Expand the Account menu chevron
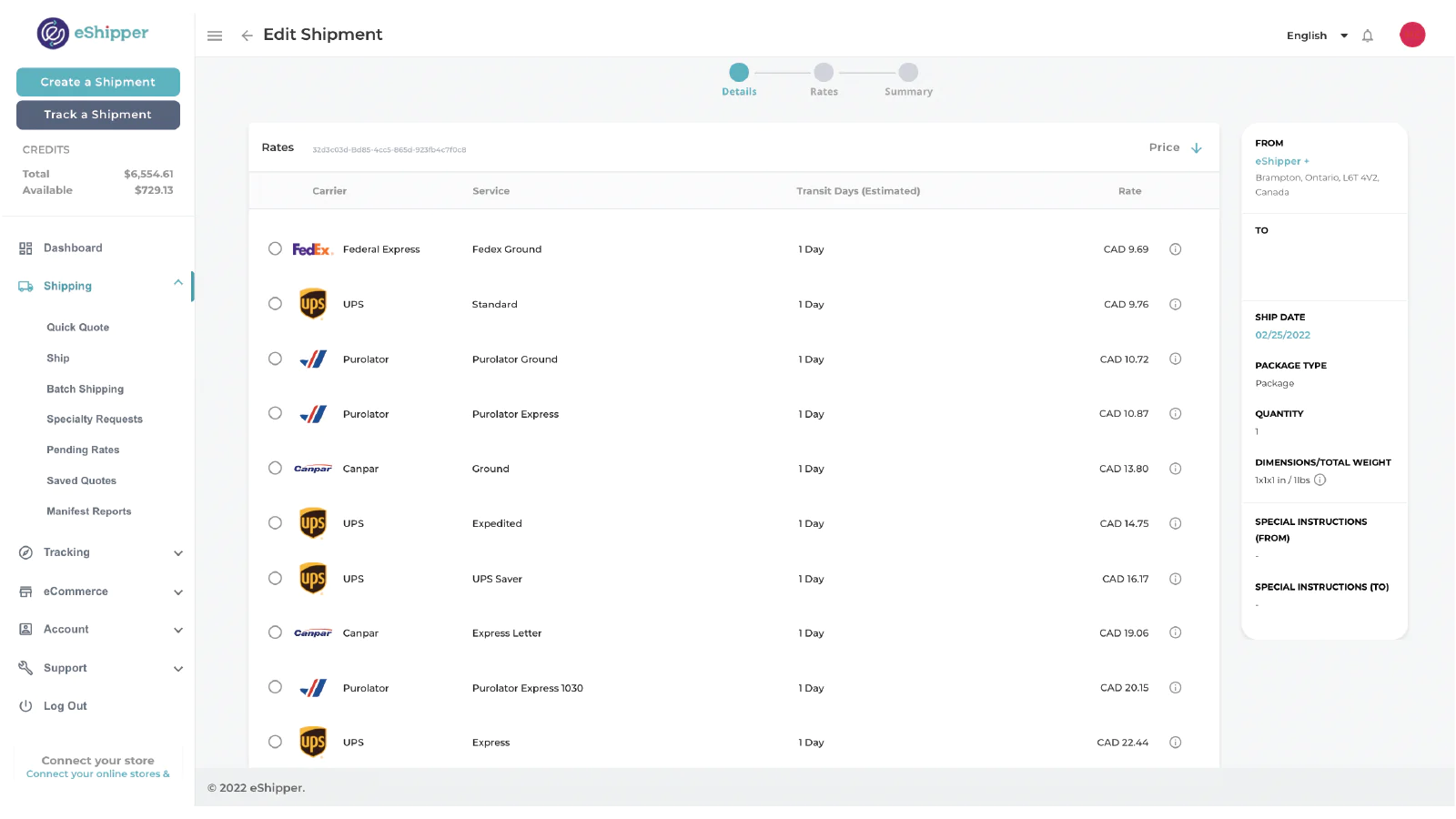 point(178,631)
